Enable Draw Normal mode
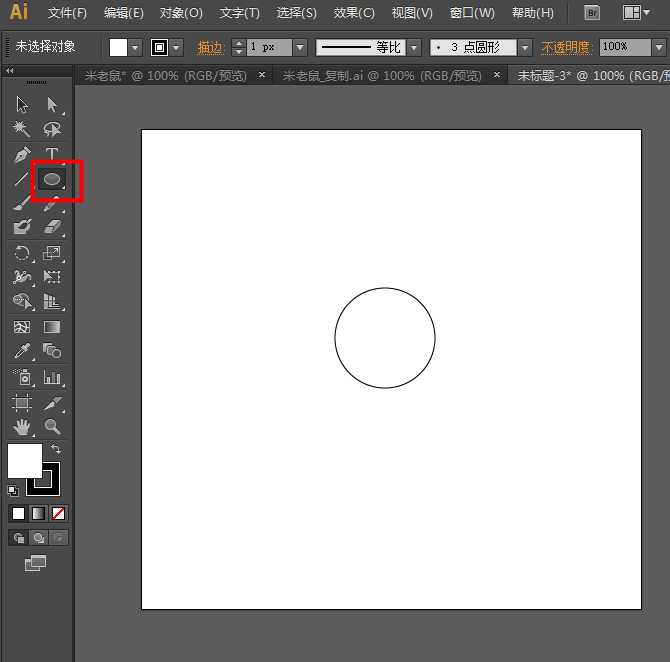This screenshot has height=662, width=670. [18, 538]
